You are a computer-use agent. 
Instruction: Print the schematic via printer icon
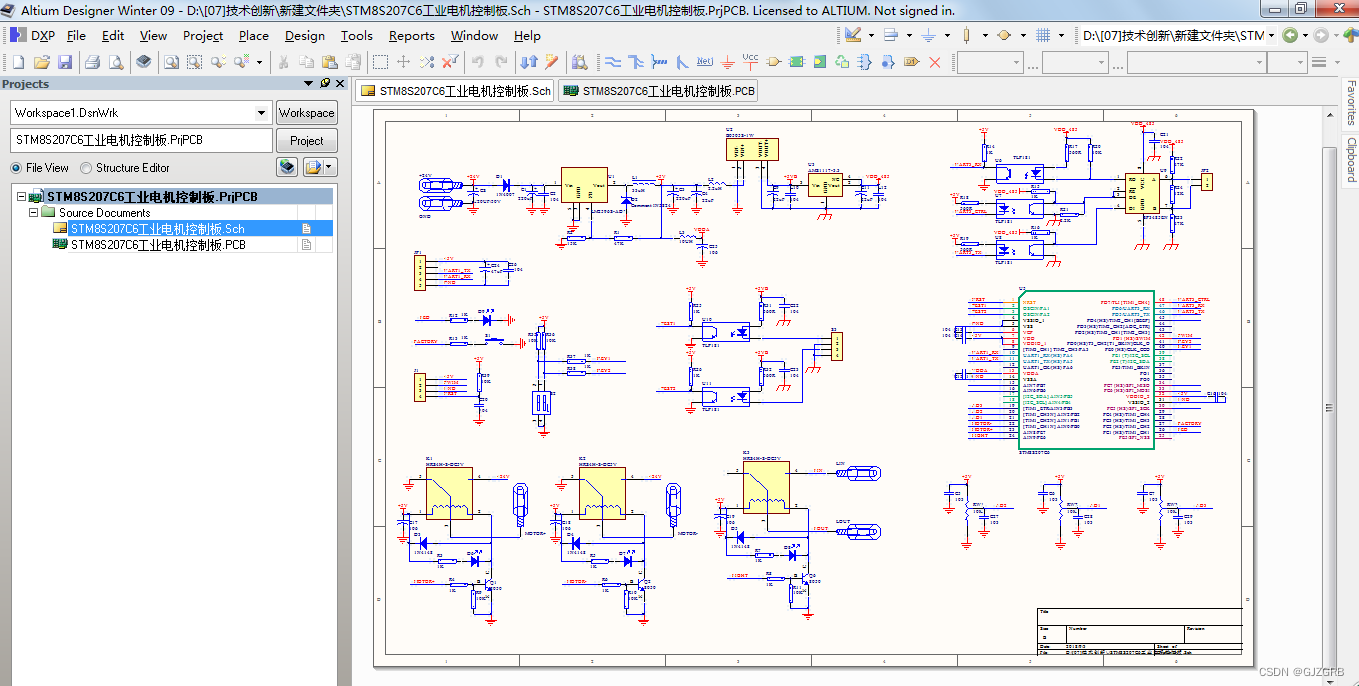[92, 62]
